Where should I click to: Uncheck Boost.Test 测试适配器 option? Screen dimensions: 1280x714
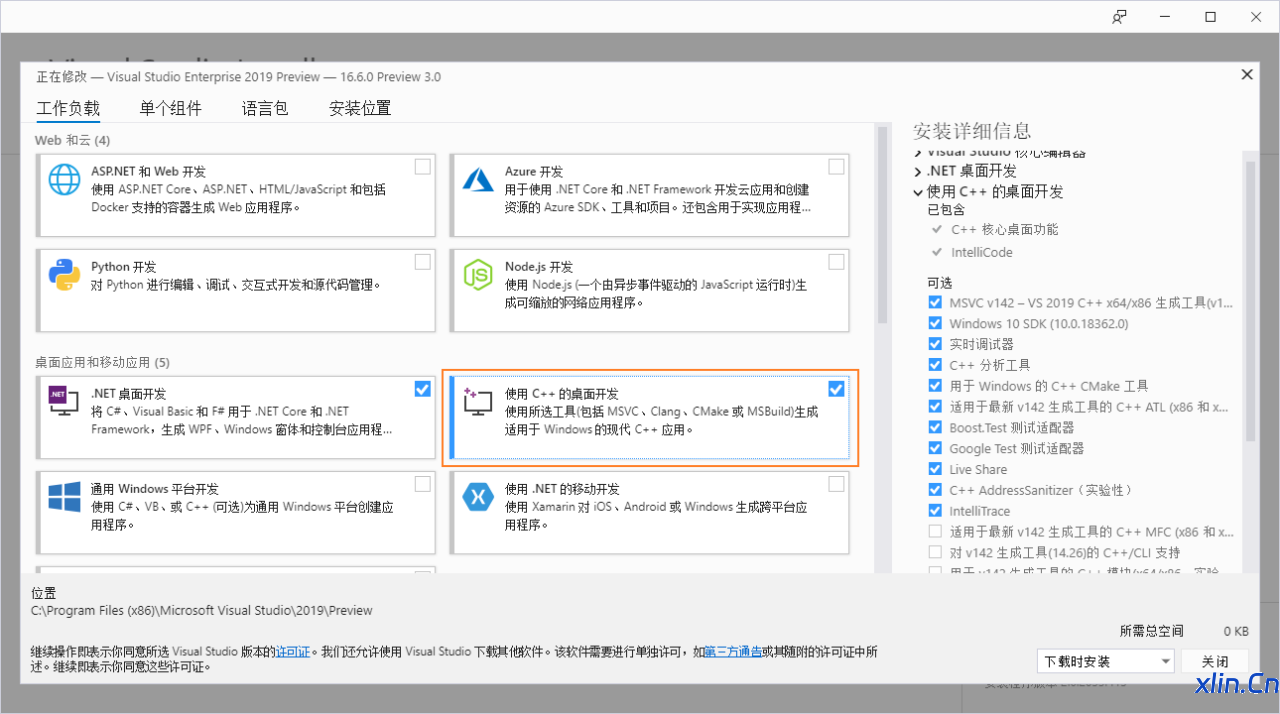(x=935, y=427)
